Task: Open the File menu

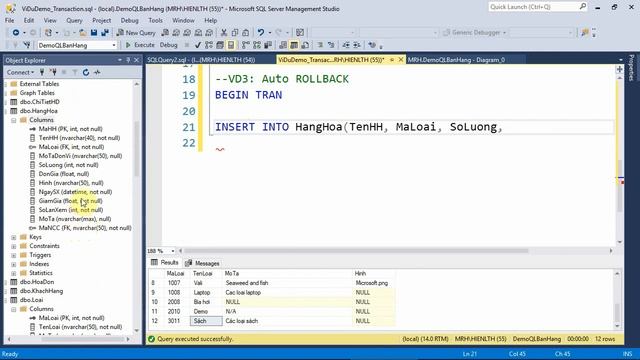Action: tap(9, 20)
